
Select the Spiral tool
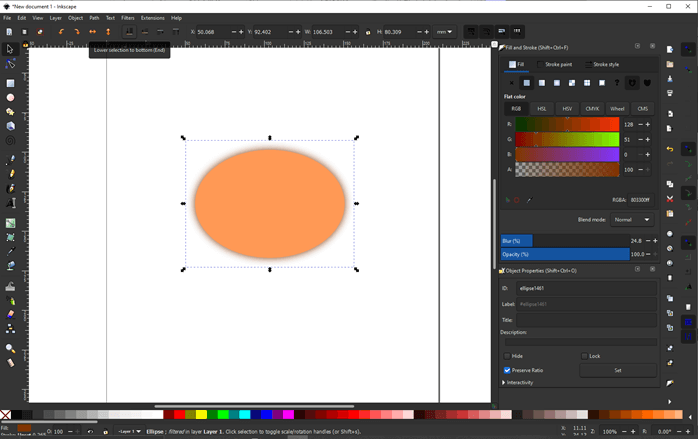pyautogui.click(x=11, y=140)
